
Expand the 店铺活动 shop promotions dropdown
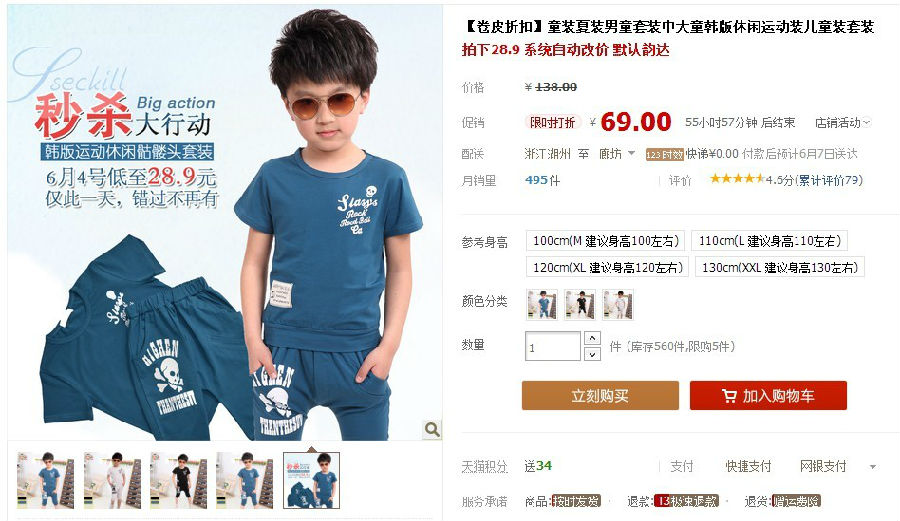(x=843, y=123)
